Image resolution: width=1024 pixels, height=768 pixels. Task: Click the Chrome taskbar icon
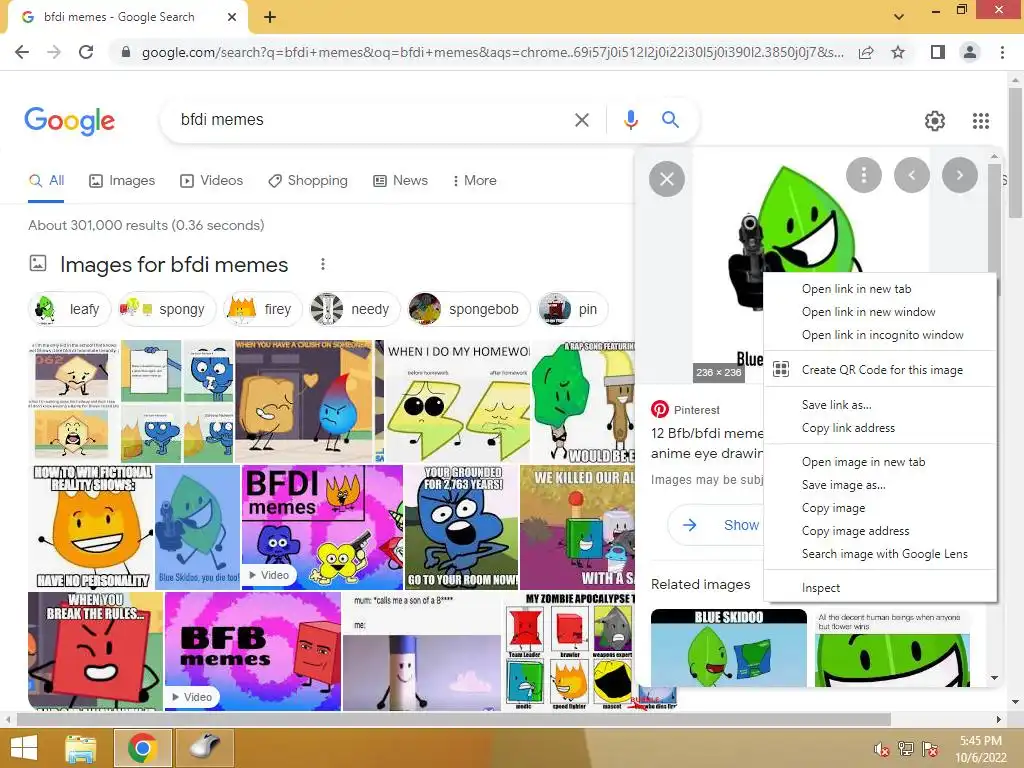(142, 748)
